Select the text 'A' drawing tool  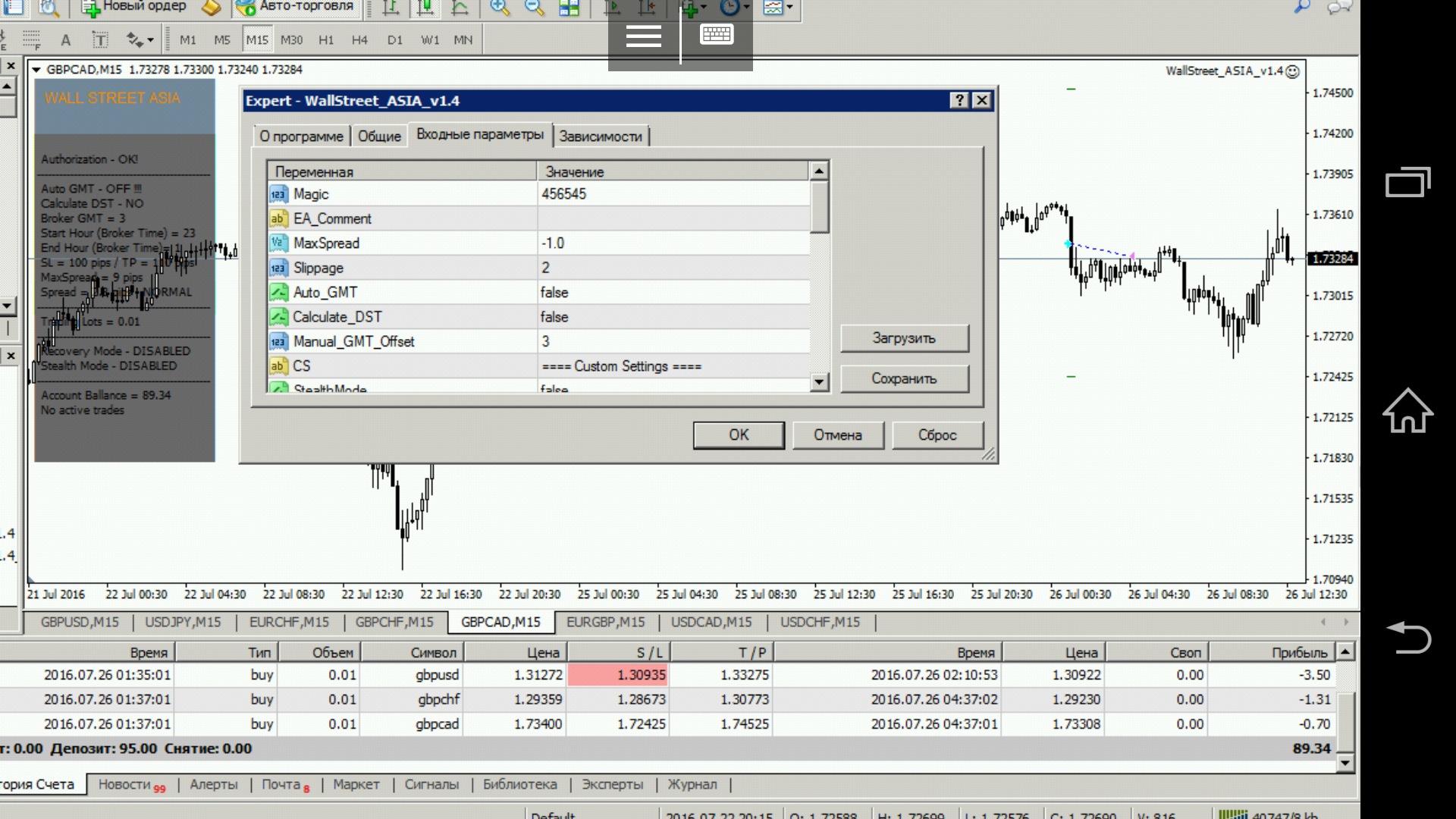[x=66, y=40]
